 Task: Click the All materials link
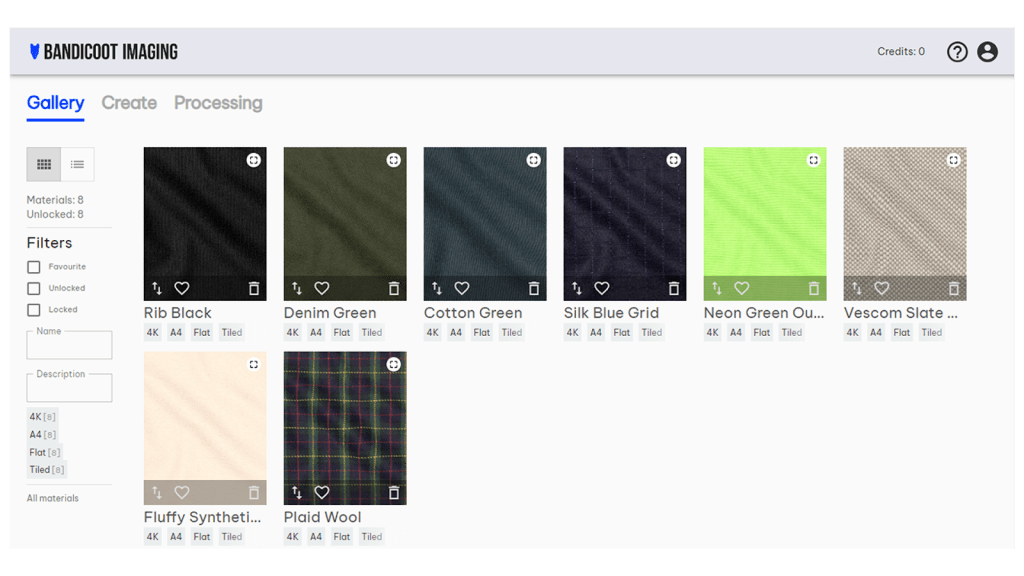tap(53, 498)
